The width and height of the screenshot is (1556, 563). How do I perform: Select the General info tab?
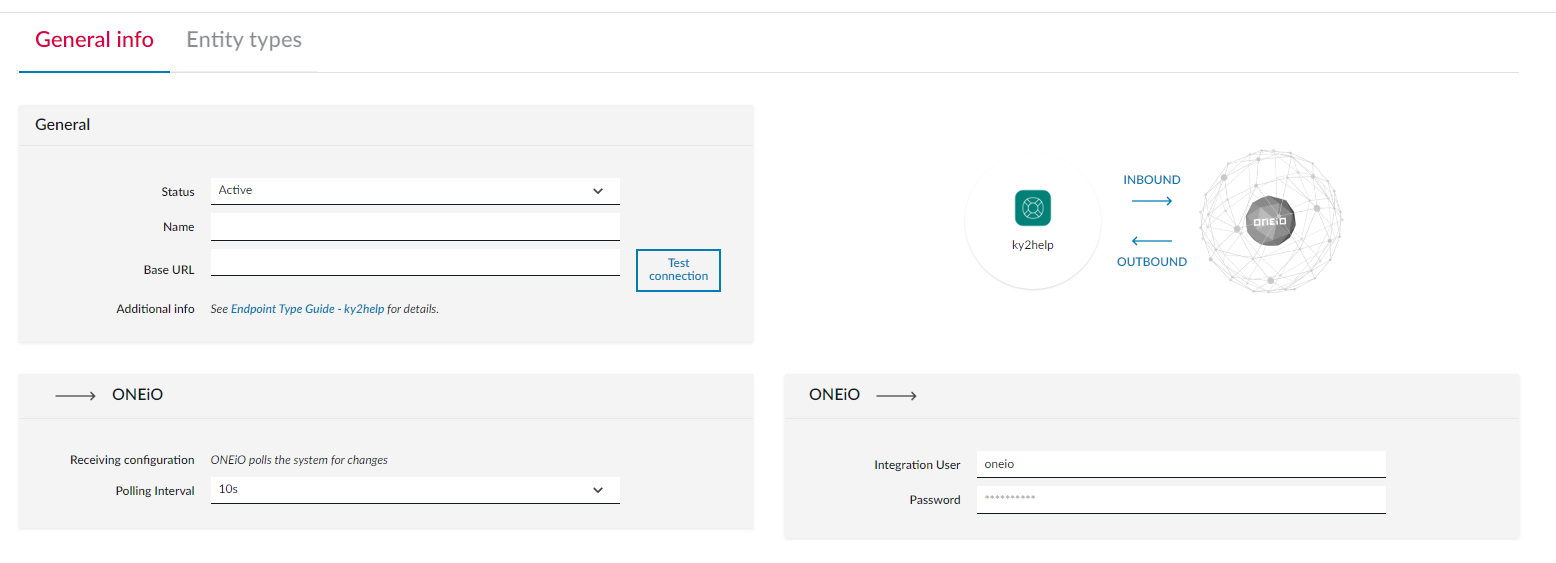click(x=94, y=40)
